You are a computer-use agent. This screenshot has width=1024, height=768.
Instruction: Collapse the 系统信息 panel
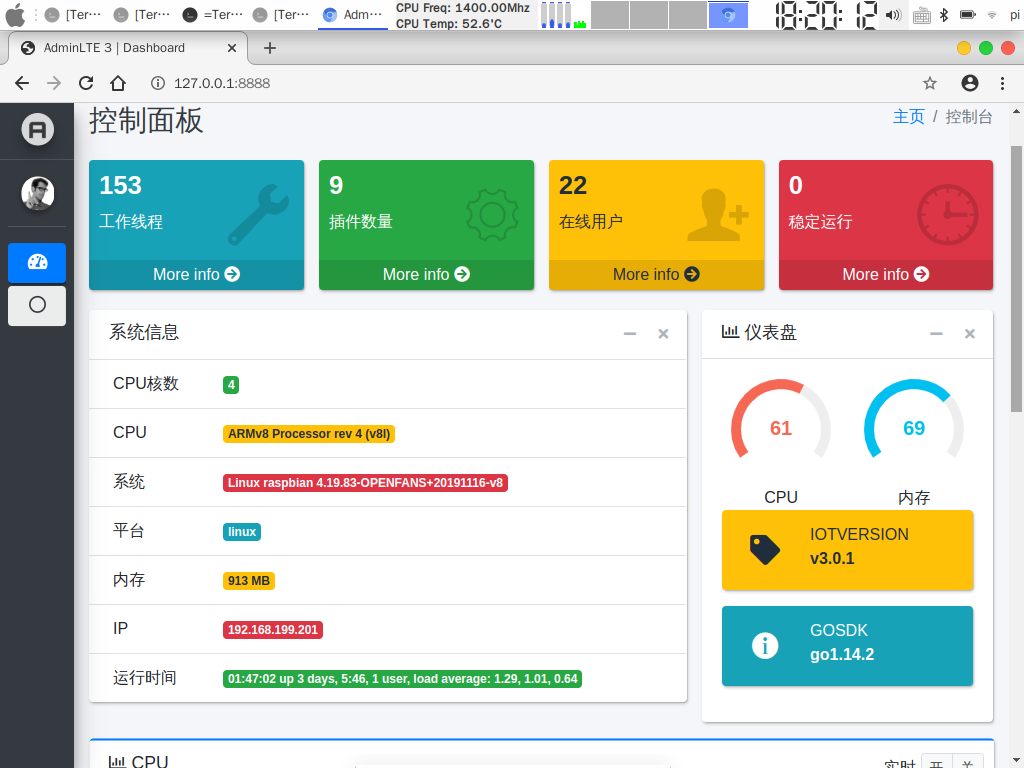629,333
